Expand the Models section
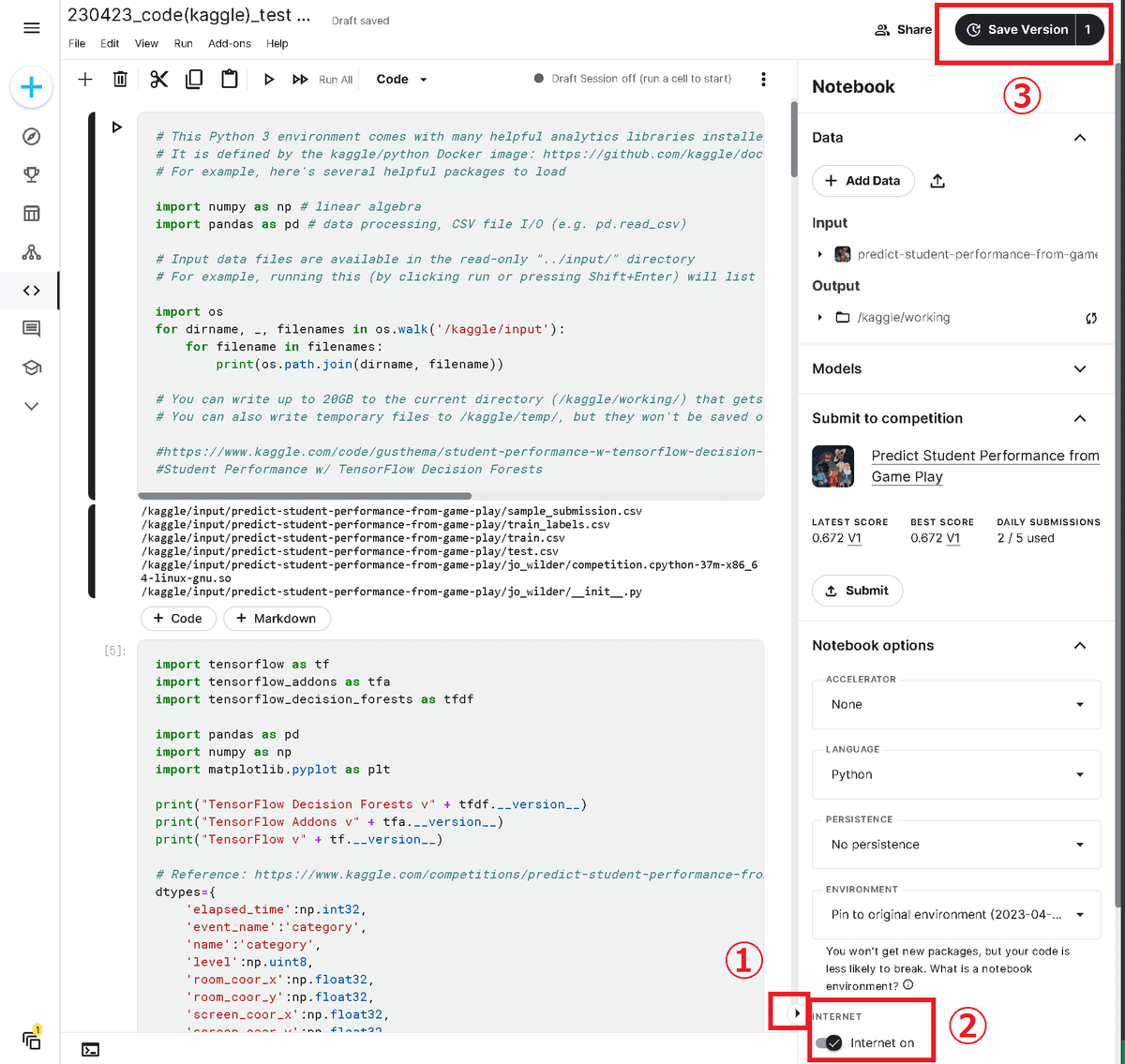 (x=1080, y=368)
